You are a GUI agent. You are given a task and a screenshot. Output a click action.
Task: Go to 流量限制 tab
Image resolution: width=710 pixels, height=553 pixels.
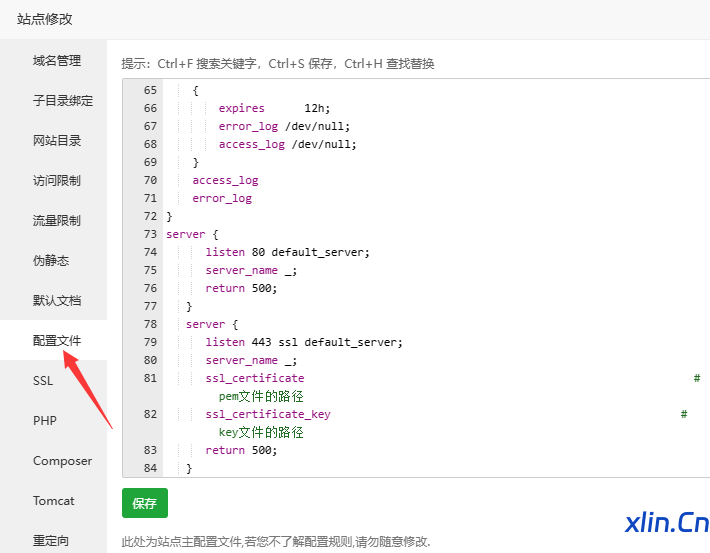click(56, 221)
